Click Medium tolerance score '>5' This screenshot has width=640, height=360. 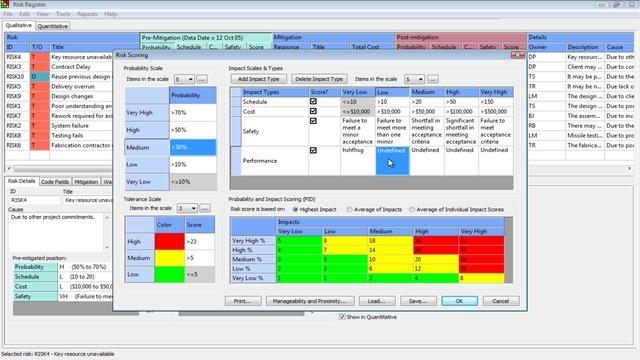pyautogui.click(x=200, y=258)
